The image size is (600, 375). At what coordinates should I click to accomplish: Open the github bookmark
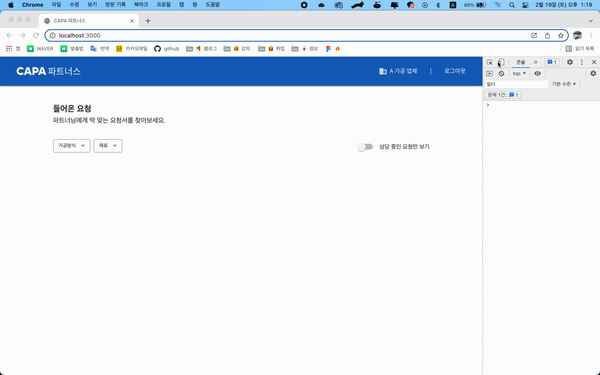pyautogui.click(x=166, y=49)
